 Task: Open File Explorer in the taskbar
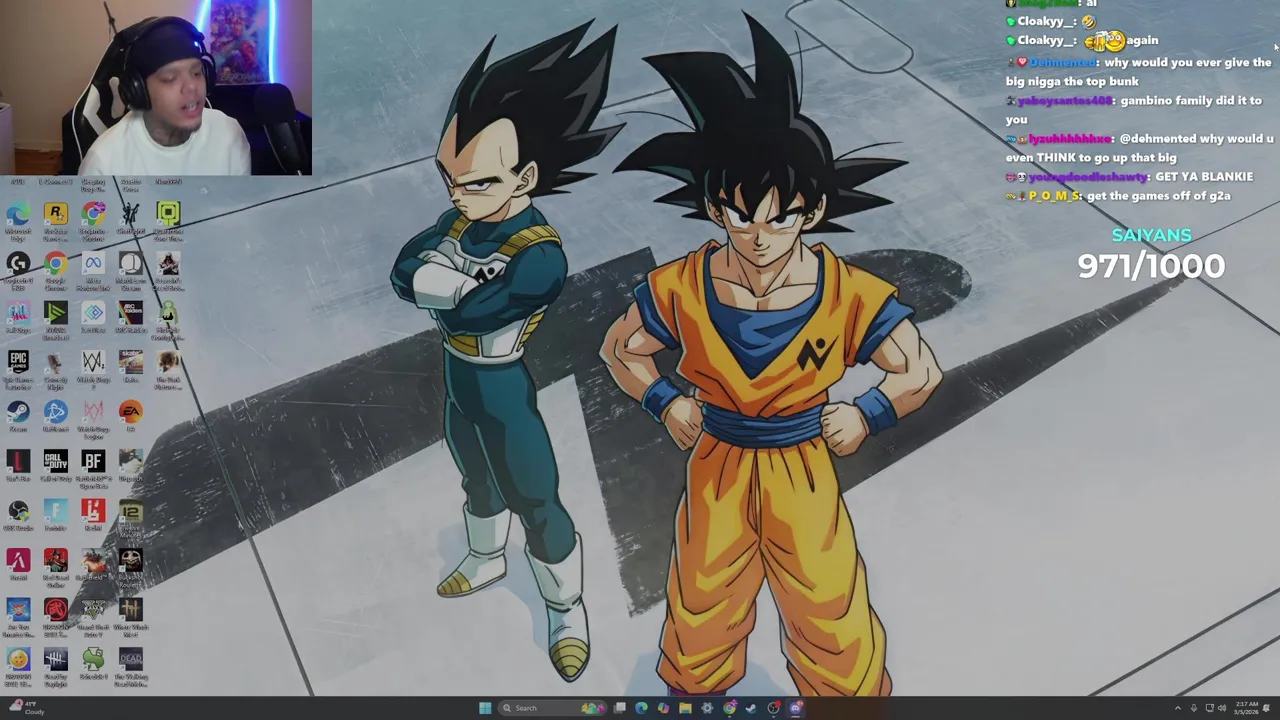tap(685, 708)
